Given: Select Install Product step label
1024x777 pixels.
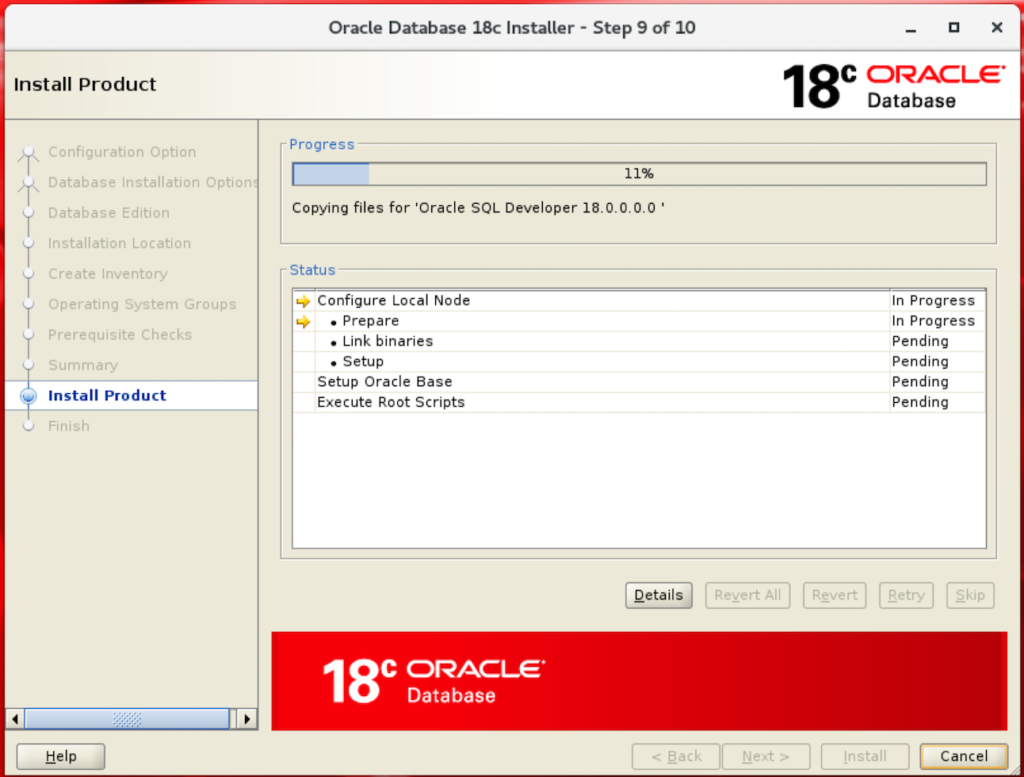Looking at the screenshot, I should (x=107, y=396).
